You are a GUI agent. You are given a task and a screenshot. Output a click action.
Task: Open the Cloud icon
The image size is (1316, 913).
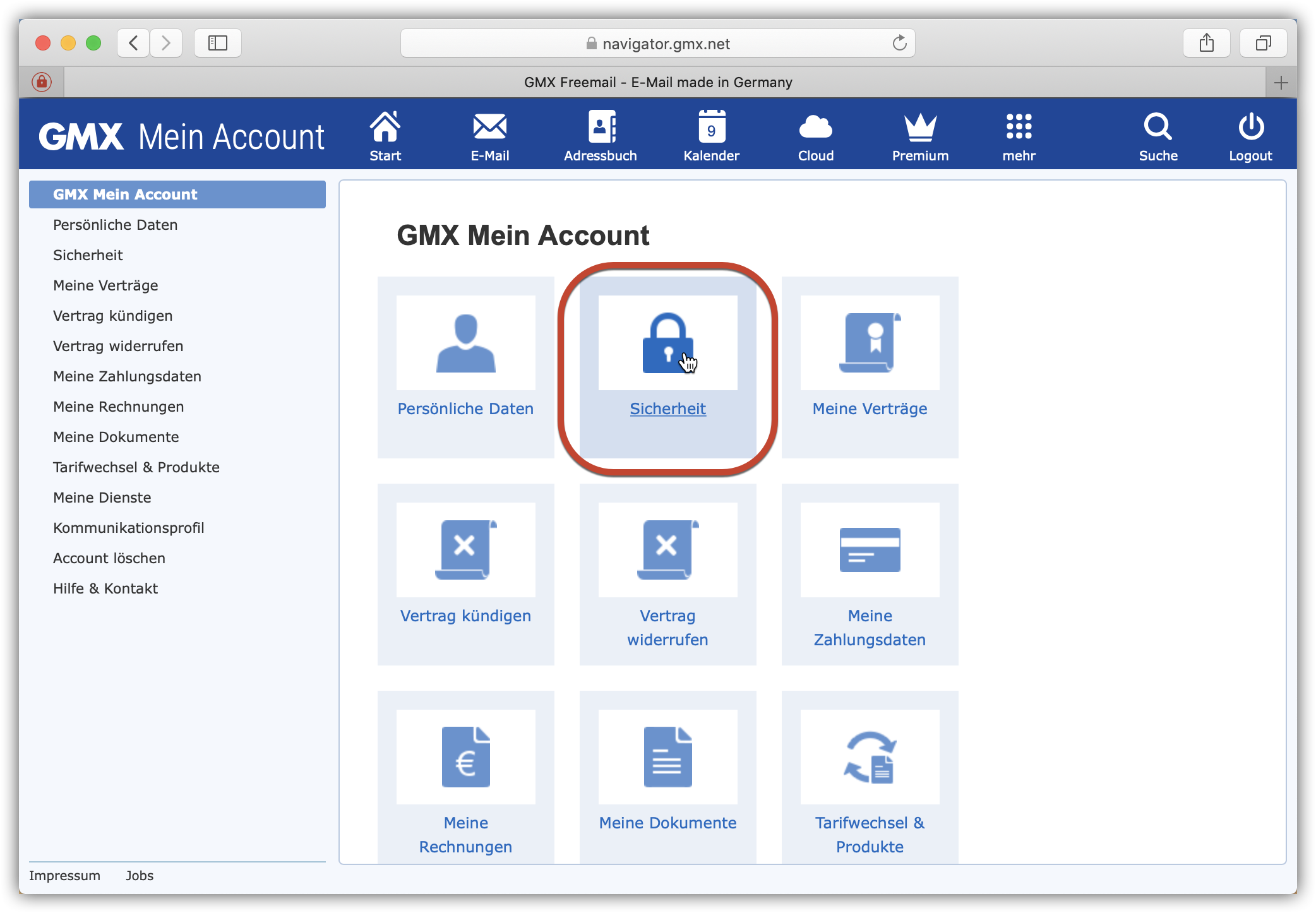click(x=815, y=127)
